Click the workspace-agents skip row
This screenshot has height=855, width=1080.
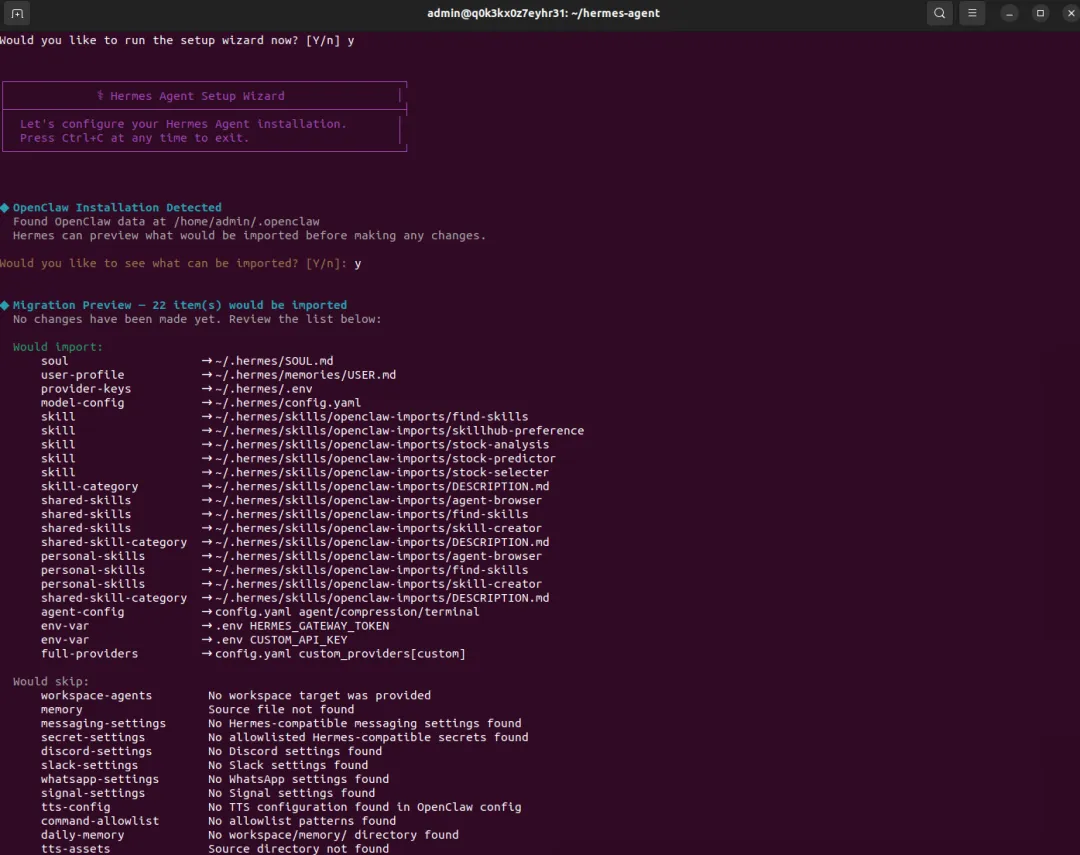(236, 696)
